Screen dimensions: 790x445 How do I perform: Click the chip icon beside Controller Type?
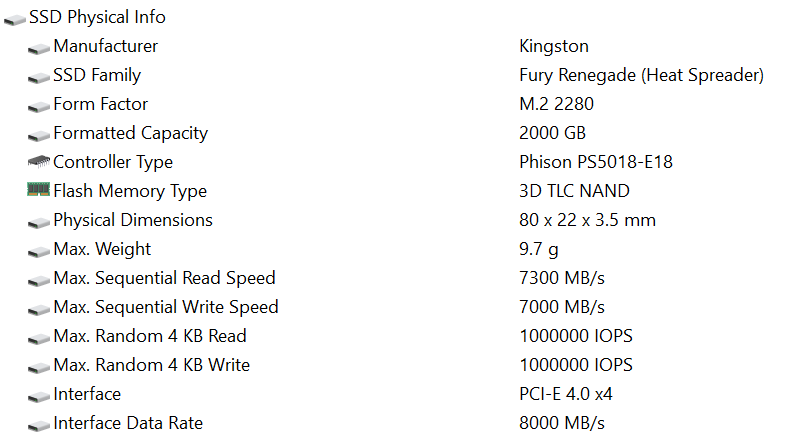coord(39,162)
